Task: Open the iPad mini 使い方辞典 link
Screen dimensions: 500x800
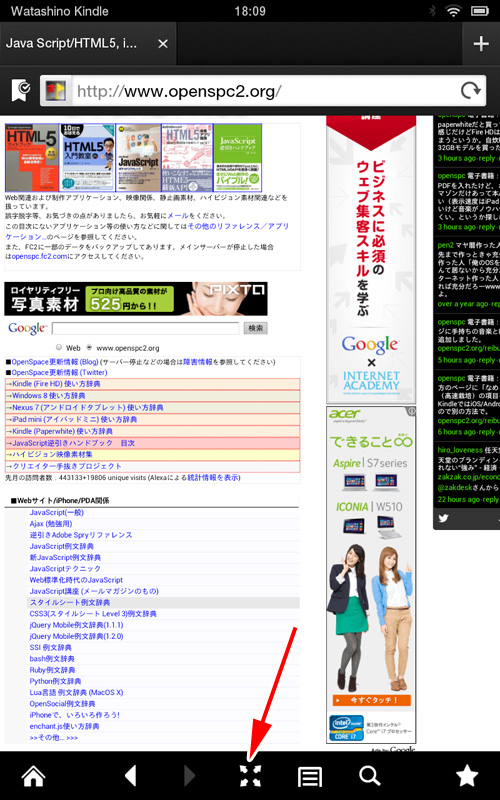Action: pos(74,419)
